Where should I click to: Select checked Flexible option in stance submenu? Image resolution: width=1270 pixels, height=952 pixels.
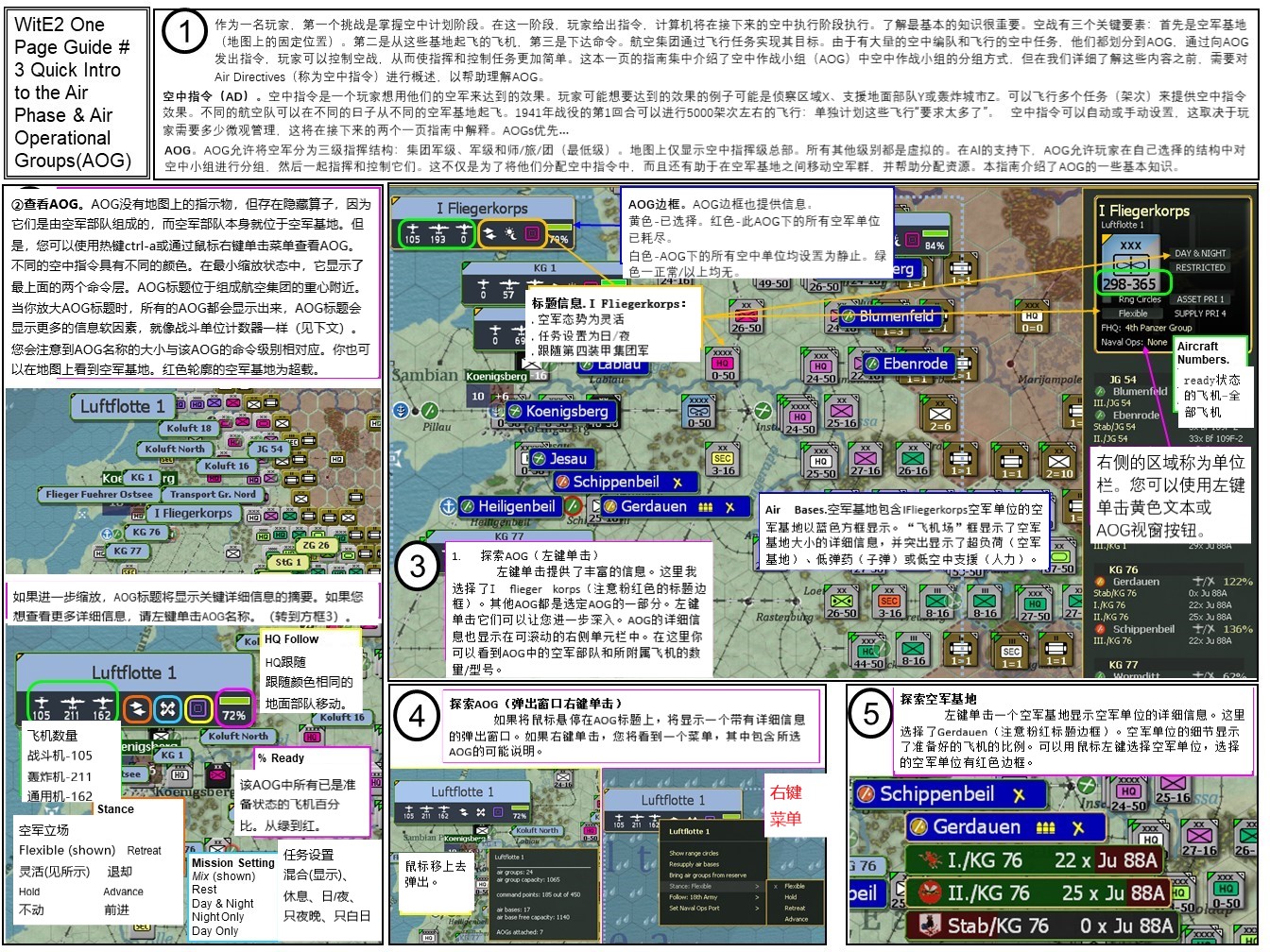coord(794,886)
